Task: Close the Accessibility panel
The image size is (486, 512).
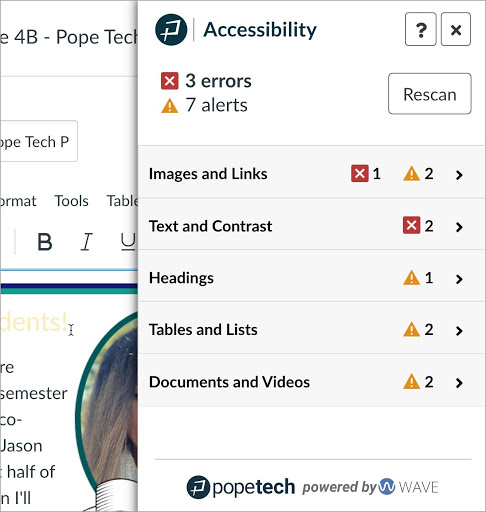Action: [x=456, y=29]
